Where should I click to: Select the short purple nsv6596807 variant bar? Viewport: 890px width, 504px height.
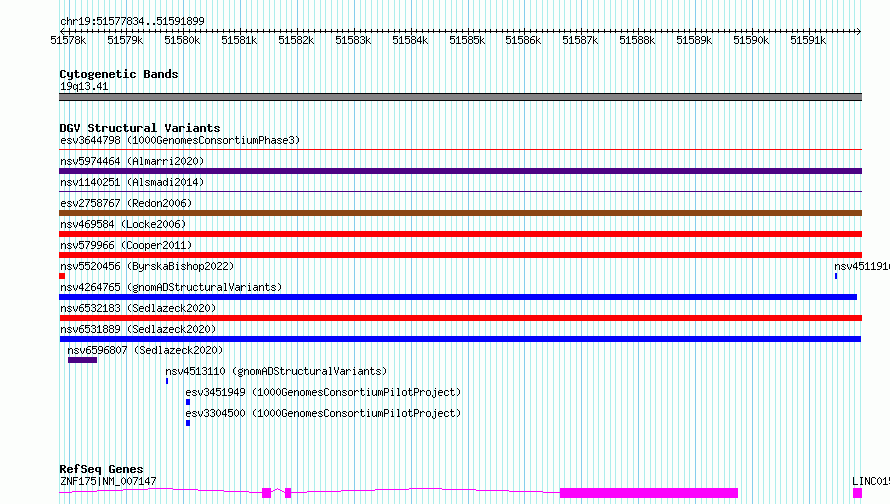[82, 360]
